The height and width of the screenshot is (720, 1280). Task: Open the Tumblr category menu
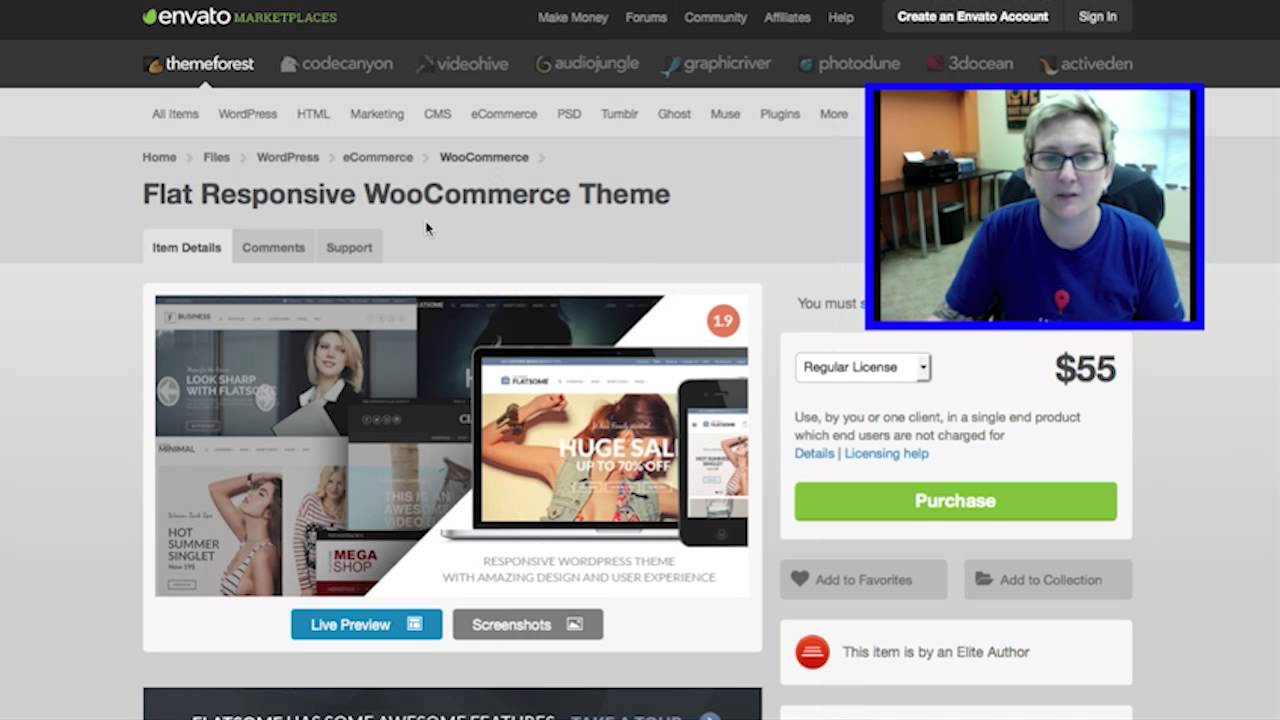coord(619,114)
